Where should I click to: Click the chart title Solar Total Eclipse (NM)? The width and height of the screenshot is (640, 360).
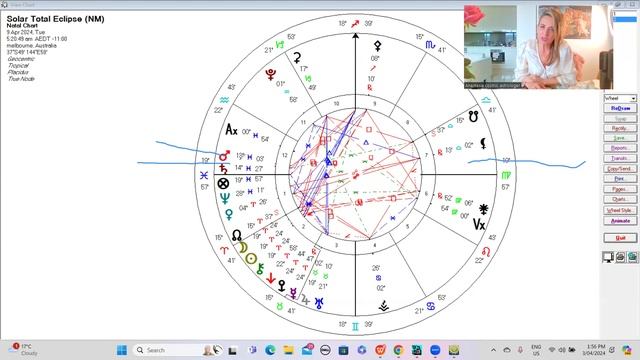click(56, 19)
